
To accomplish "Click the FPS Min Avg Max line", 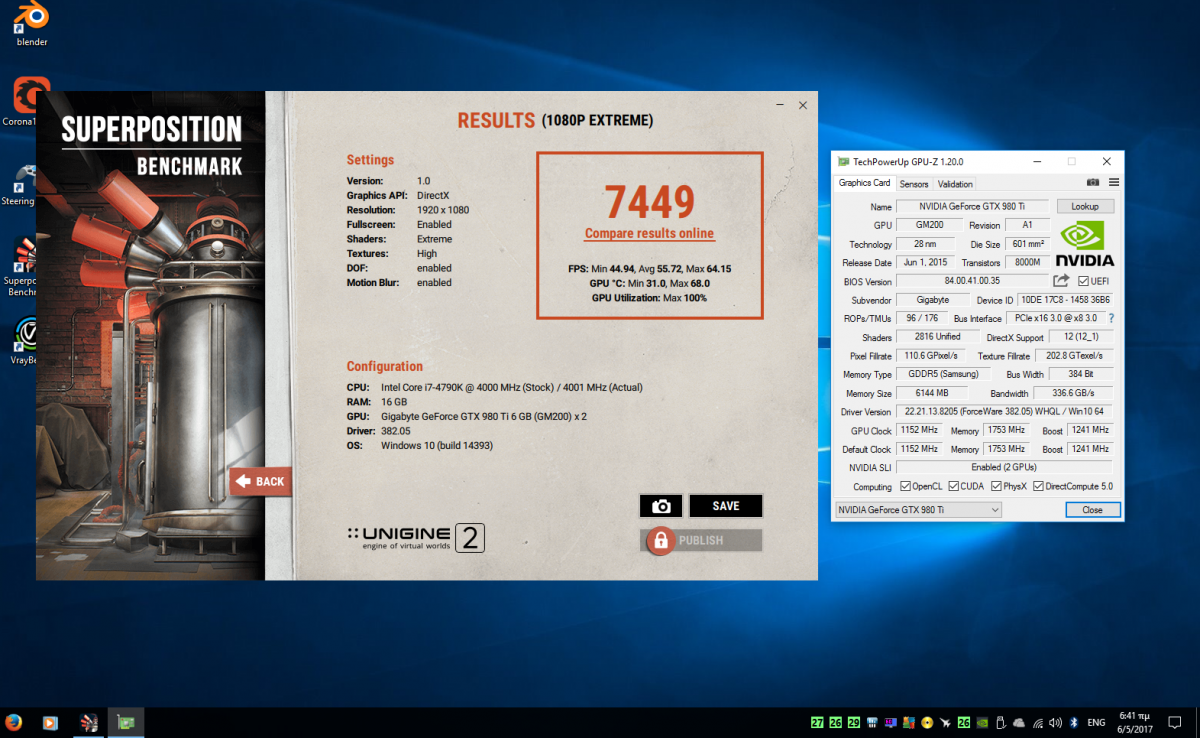I will (x=649, y=269).
